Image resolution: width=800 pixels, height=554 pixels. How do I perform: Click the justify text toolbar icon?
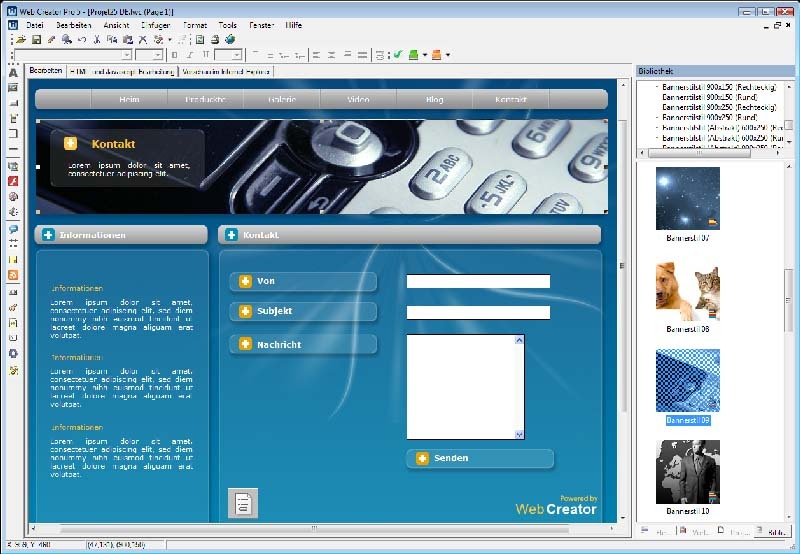click(362, 55)
